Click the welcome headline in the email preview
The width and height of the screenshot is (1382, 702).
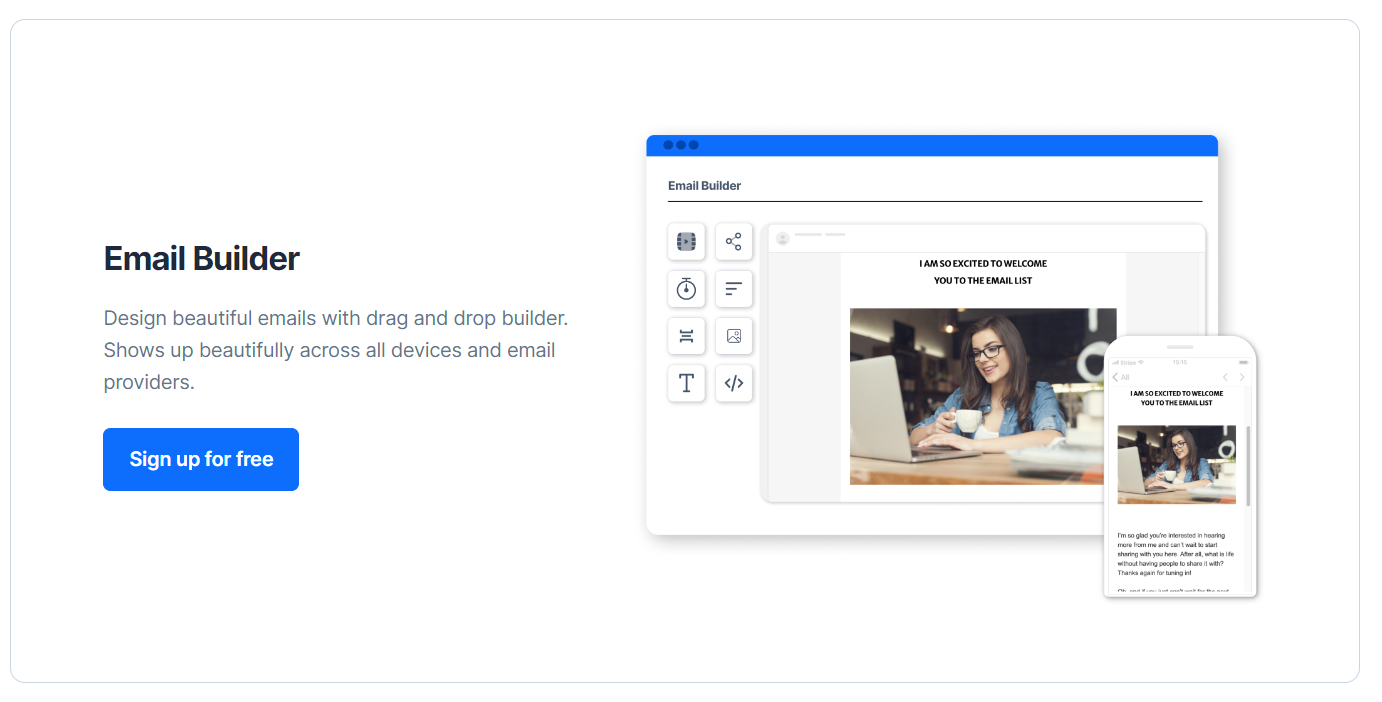click(x=984, y=272)
